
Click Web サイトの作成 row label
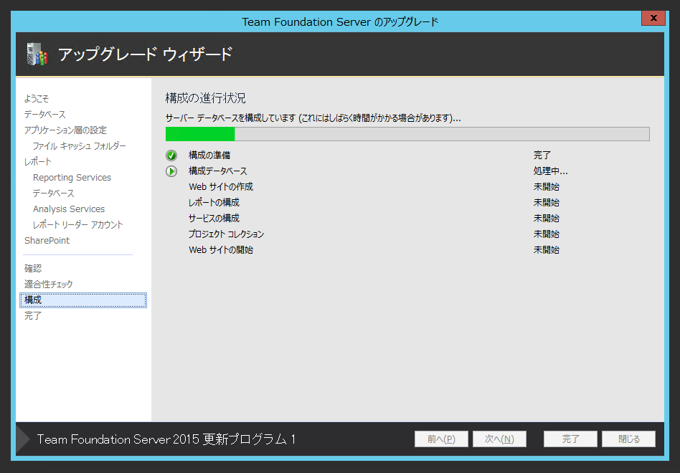coord(221,187)
